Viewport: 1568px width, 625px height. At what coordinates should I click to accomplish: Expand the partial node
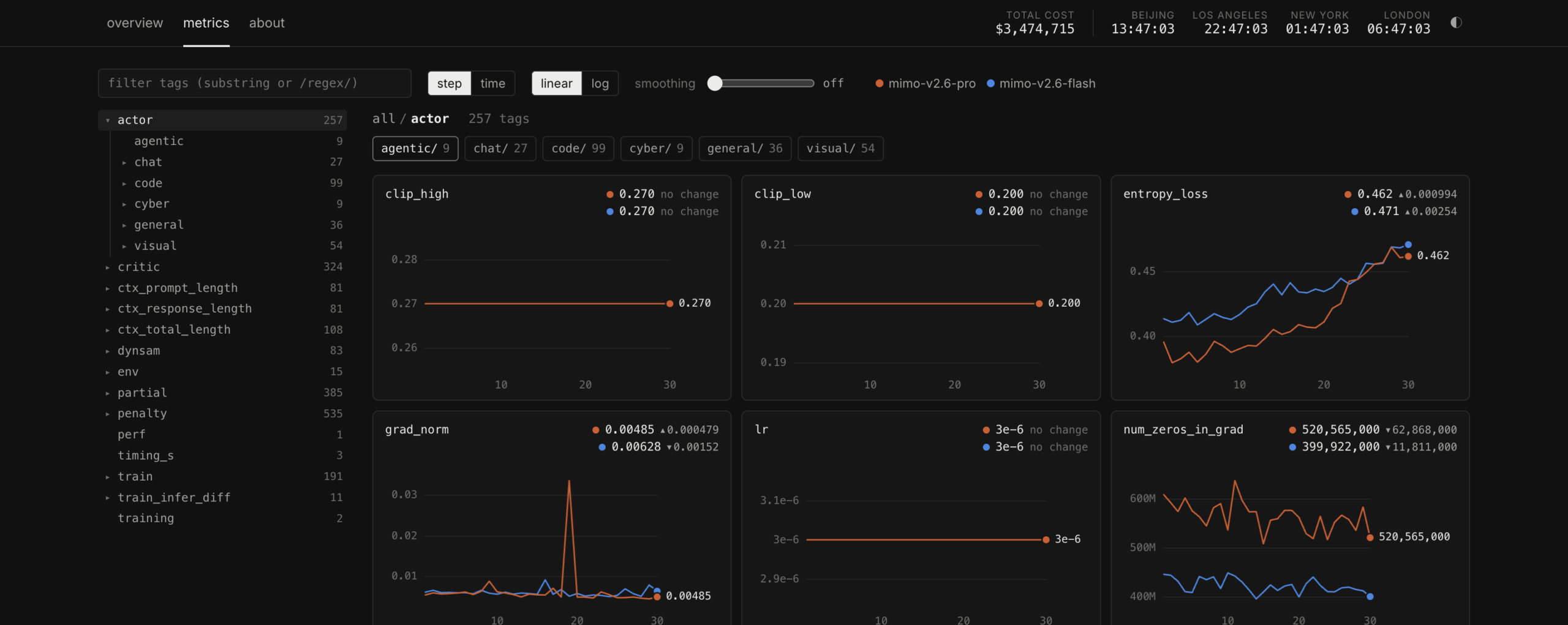click(108, 393)
